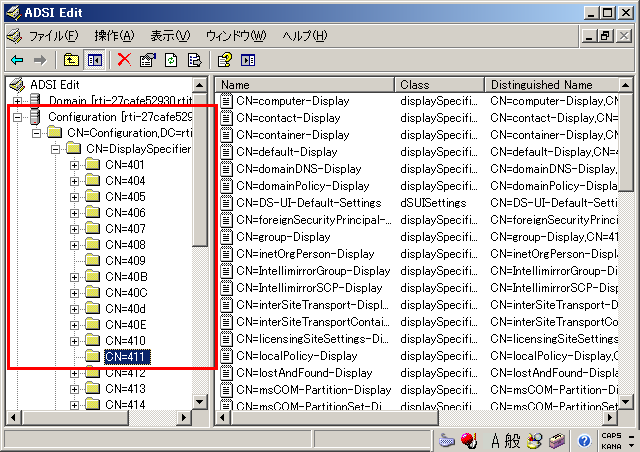The image size is (640, 452).
Task: Expand the CN=401 folder
Action: pyautogui.click(x=74, y=165)
